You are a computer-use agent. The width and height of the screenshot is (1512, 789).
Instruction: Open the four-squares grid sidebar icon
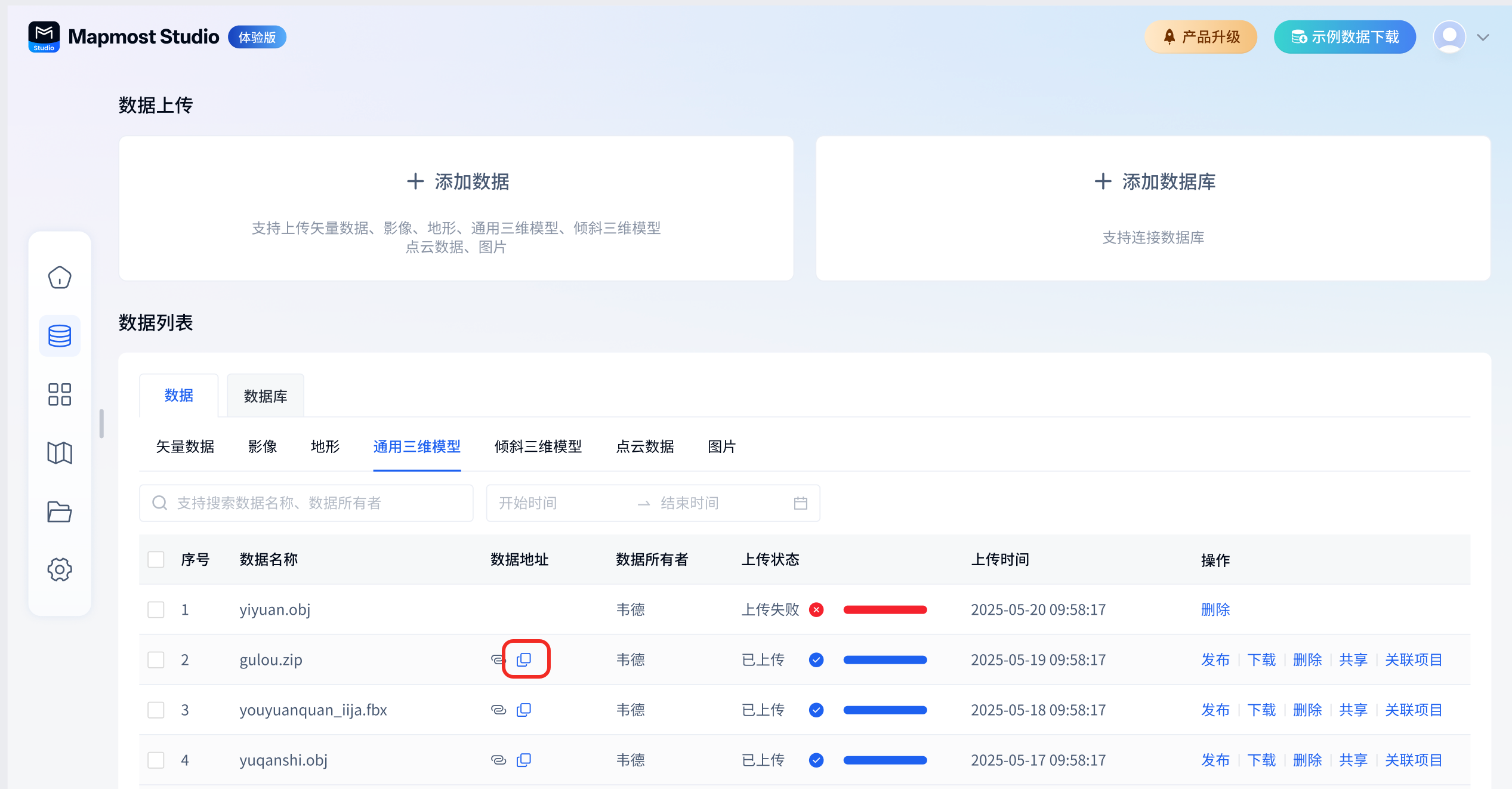pos(60,394)
